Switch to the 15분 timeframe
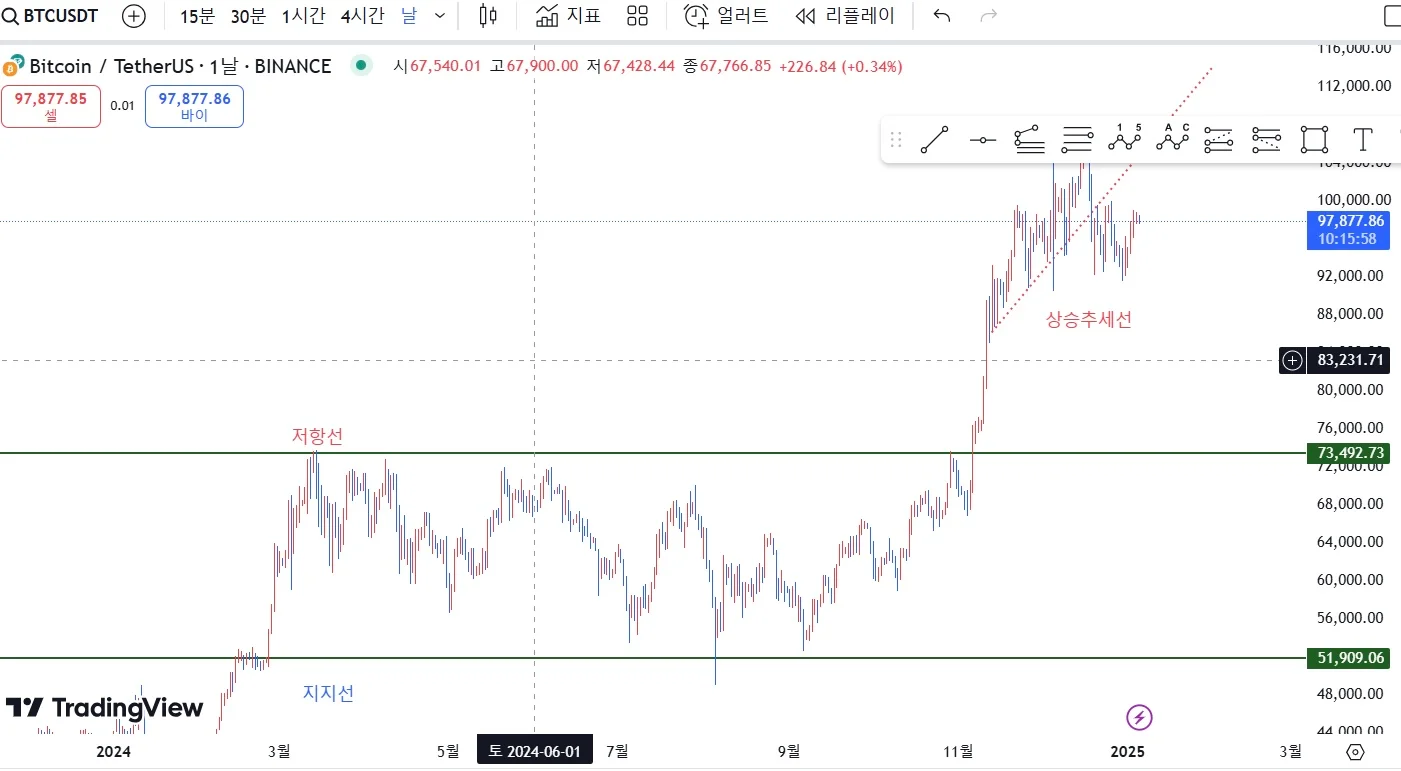The height and width of the screenshot is (771, 1401). pos(198,16)
